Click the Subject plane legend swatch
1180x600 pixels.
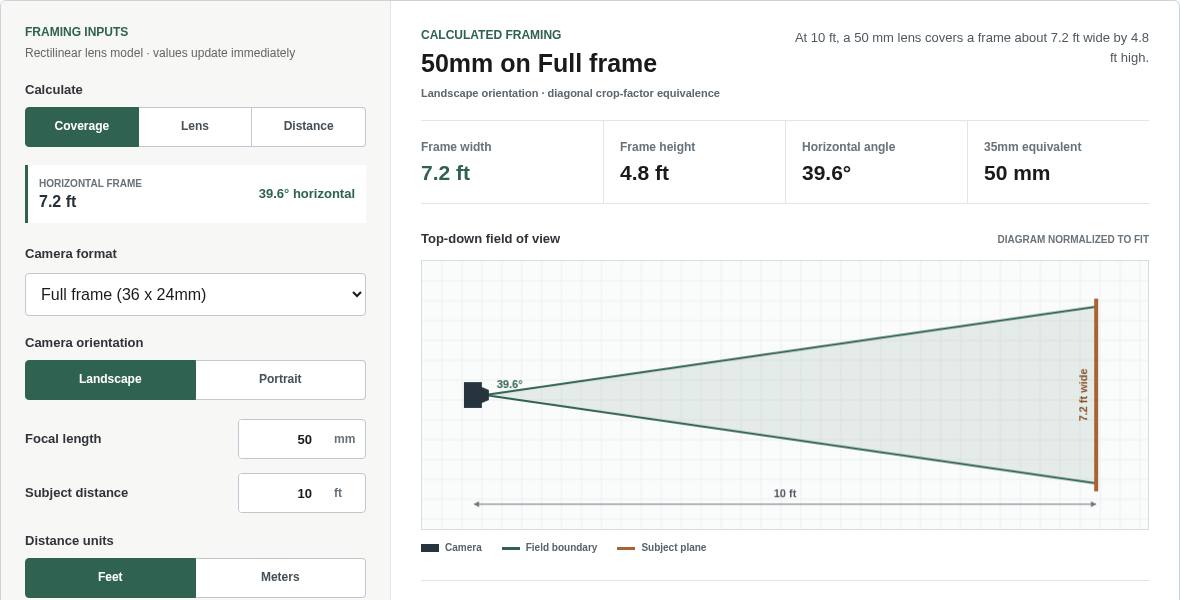pyautogui.click(x=626, y=548)
